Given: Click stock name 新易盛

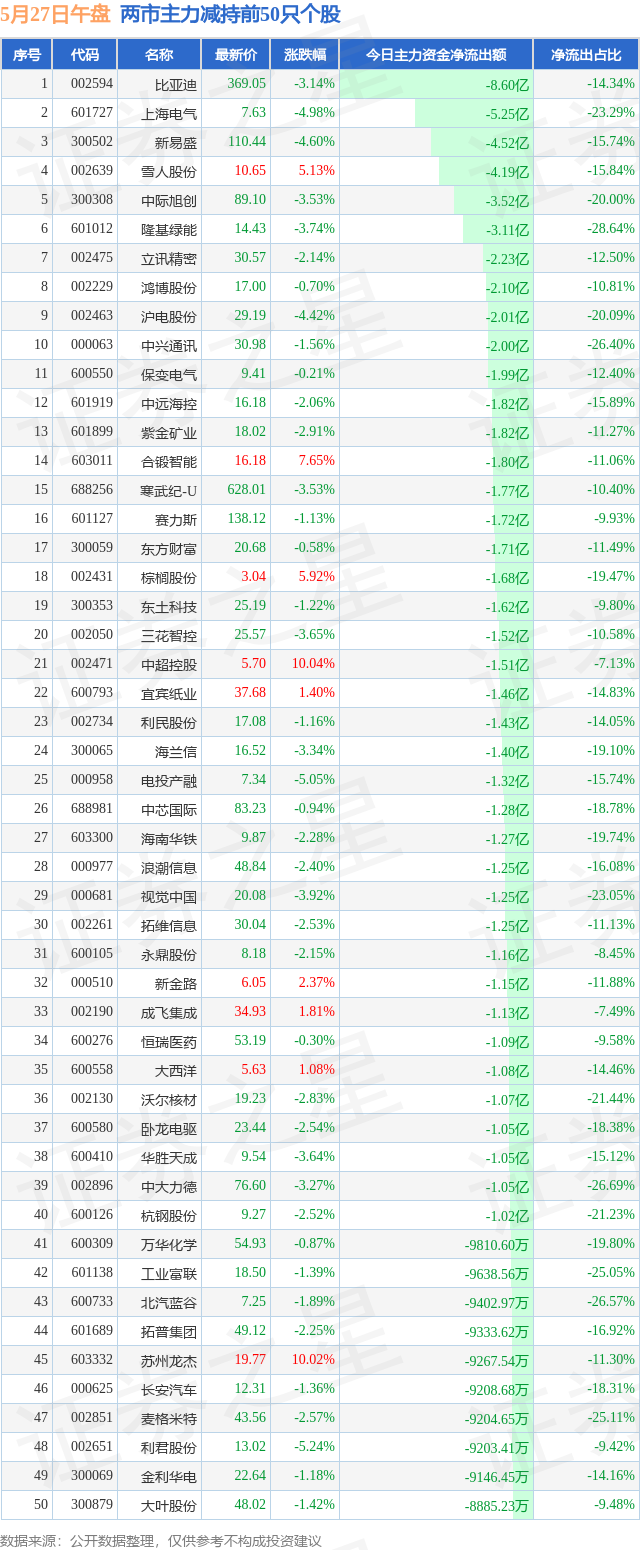Looking at the screenshot, I should pyautogui.click(x=176, y=142).
